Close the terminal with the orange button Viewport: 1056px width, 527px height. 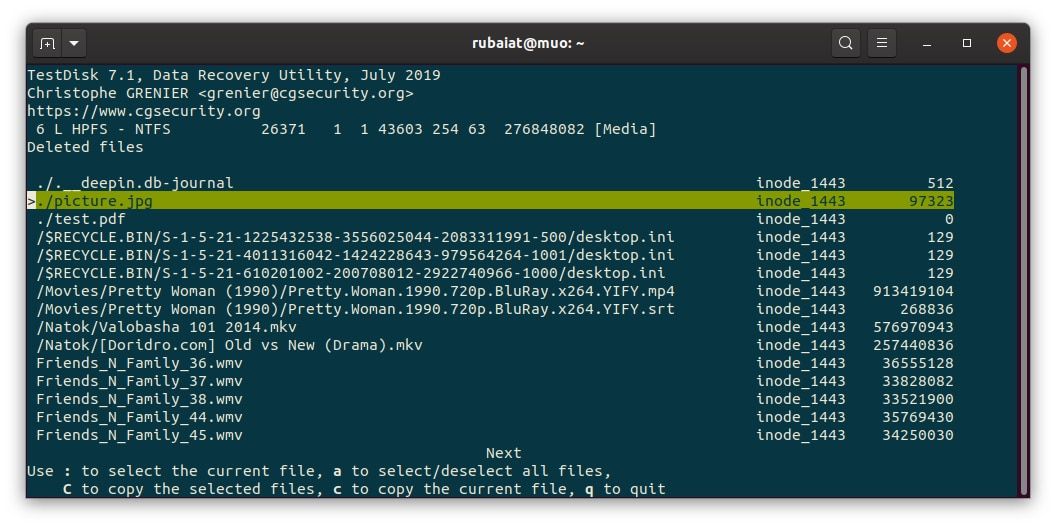coord(1007,43)
